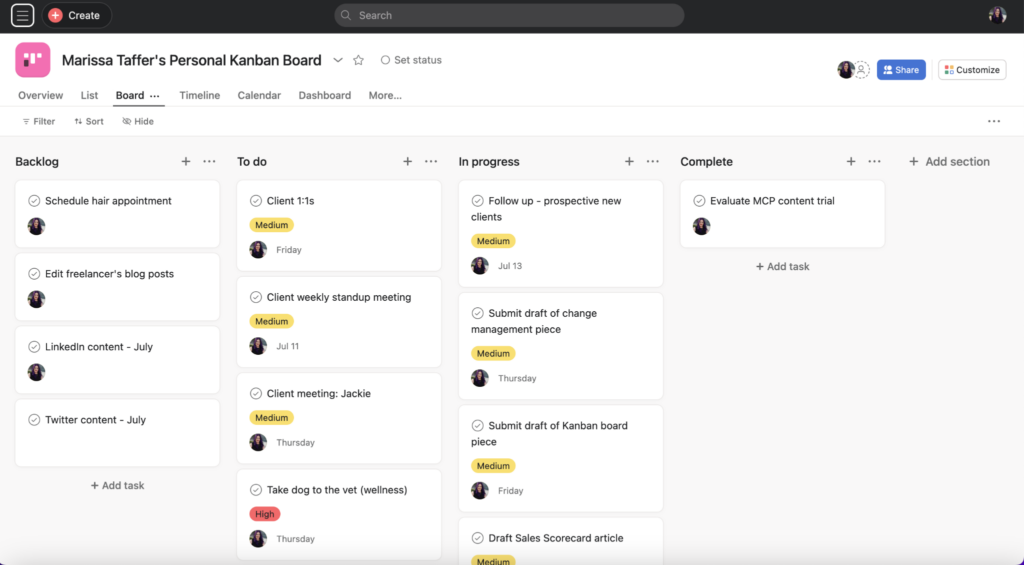Open Complete section more options

(x=874, y=161)
